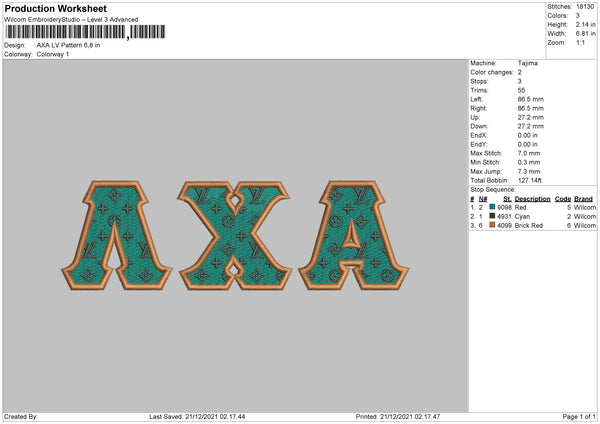Click the Up value '27.2 mm'

click(530, 117)
